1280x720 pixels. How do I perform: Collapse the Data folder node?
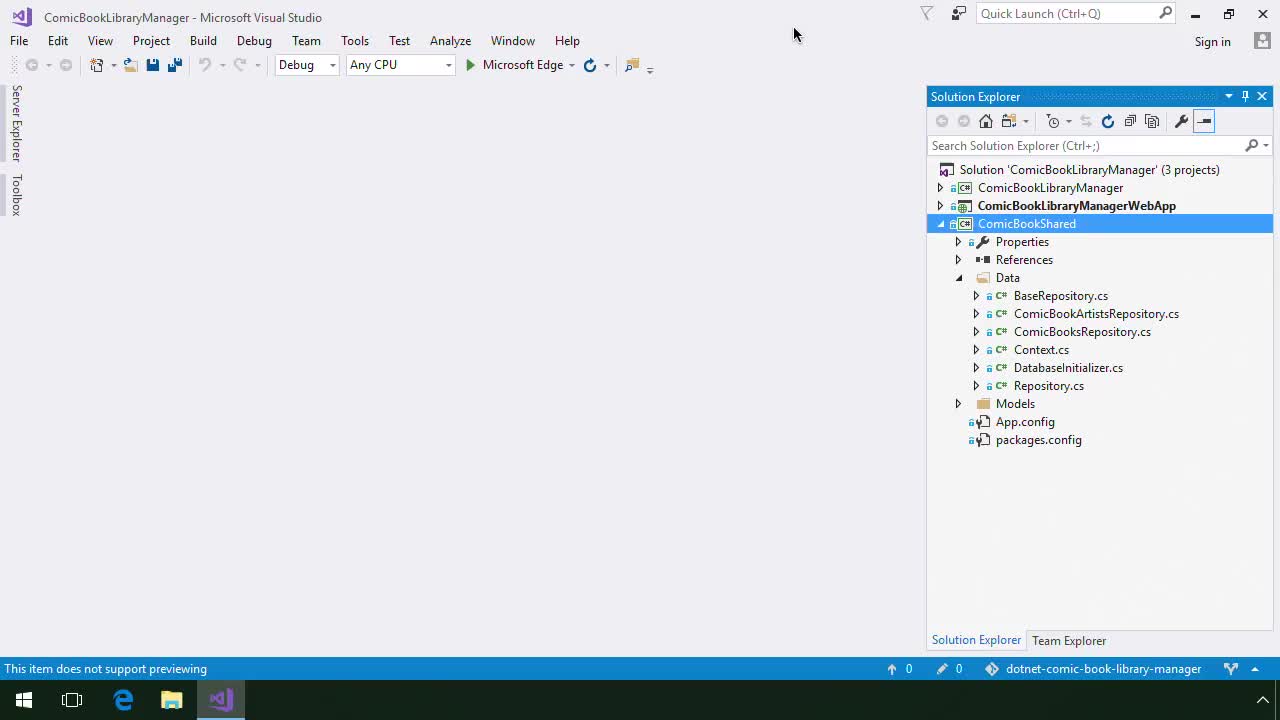point(958,278)
